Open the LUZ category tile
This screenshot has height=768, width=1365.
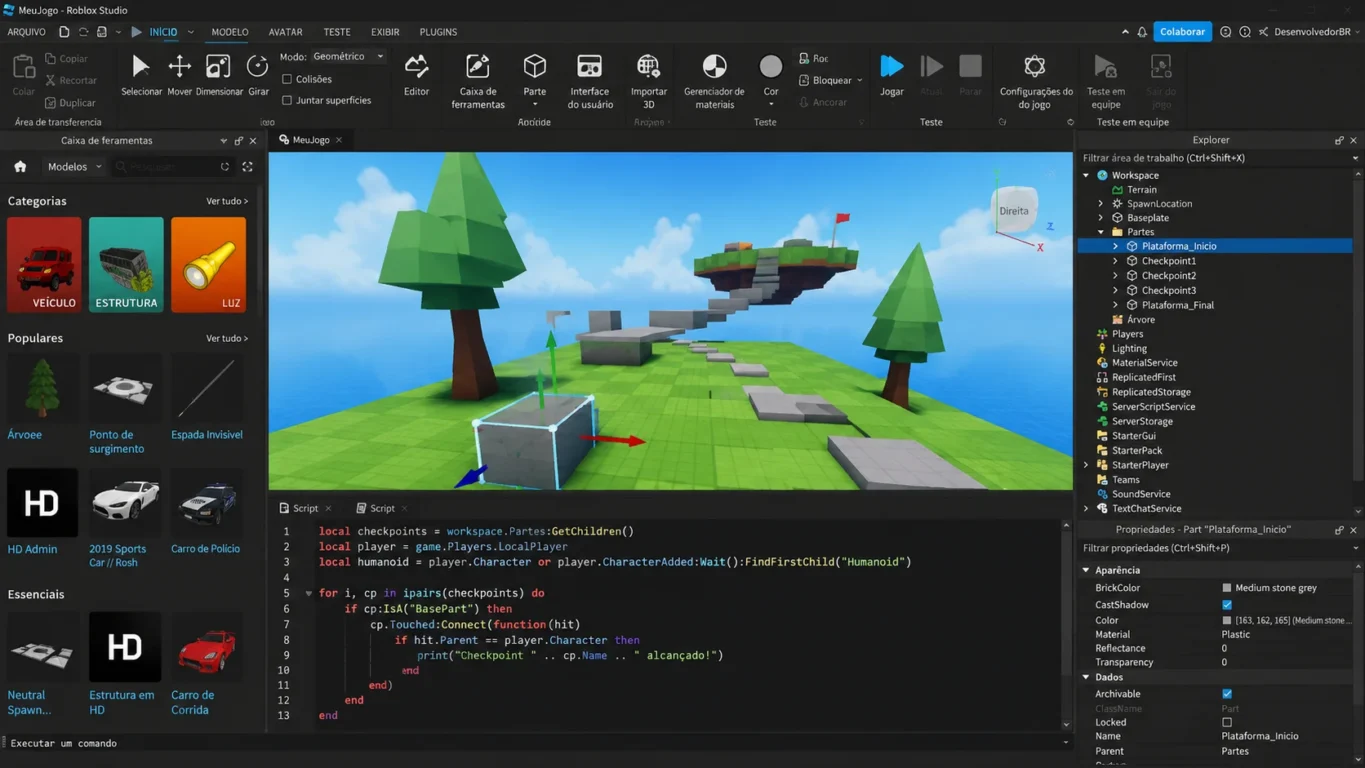(x=208, y=265)
